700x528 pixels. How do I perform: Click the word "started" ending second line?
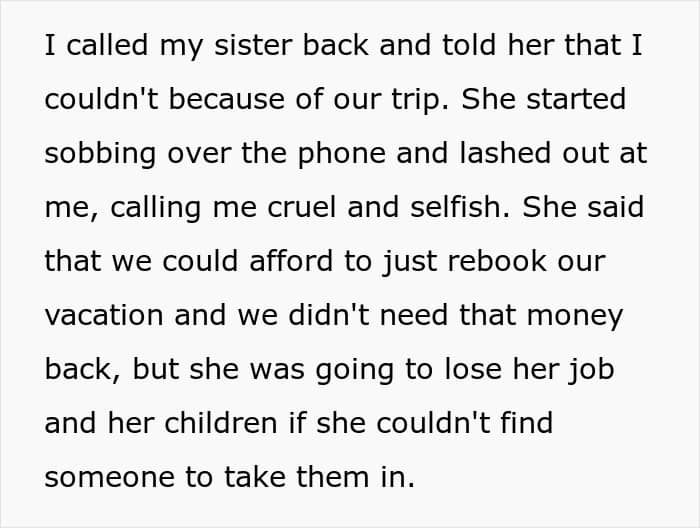pos(576,99)
